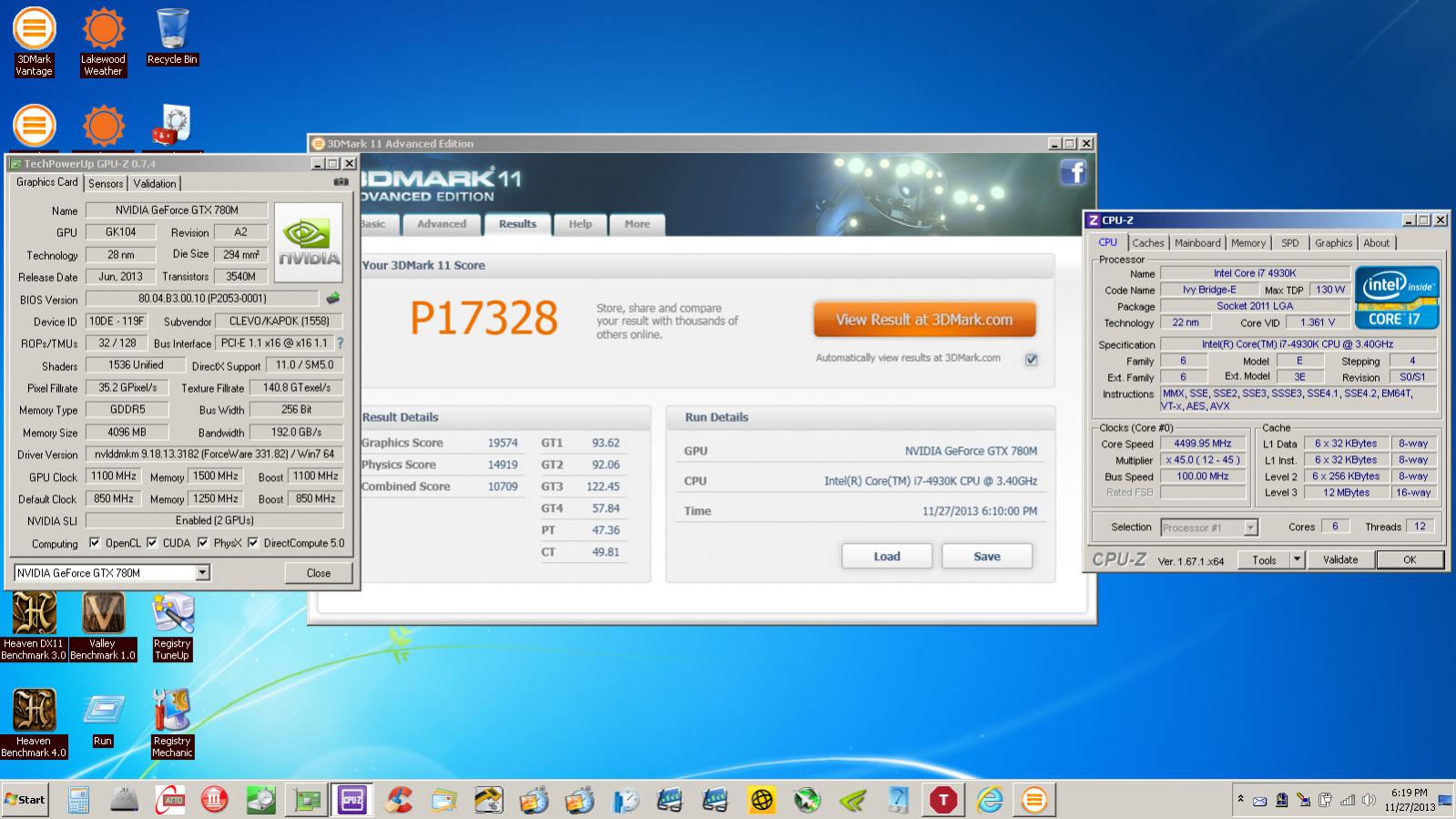The height and width of the screenshot is (819, 1456).
Task: Click the Driver Version field in GPU-Z
Action: point(214,454)
